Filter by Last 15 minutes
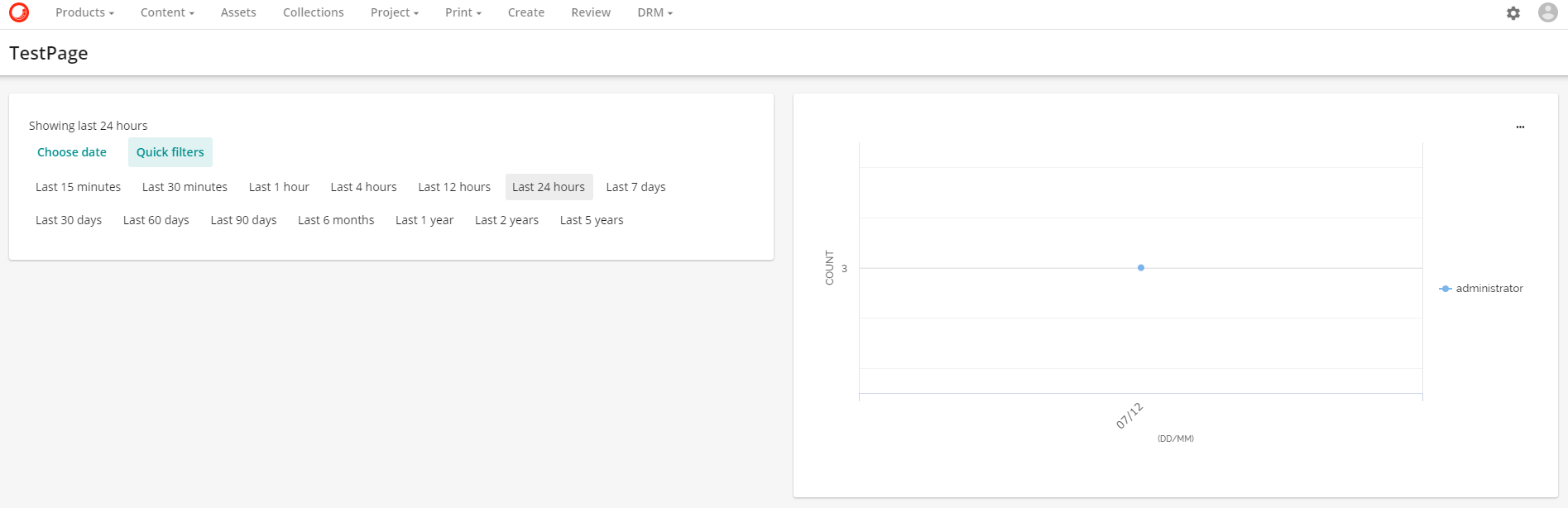Viewport: 1568px width, 508px height. (78, 187)
